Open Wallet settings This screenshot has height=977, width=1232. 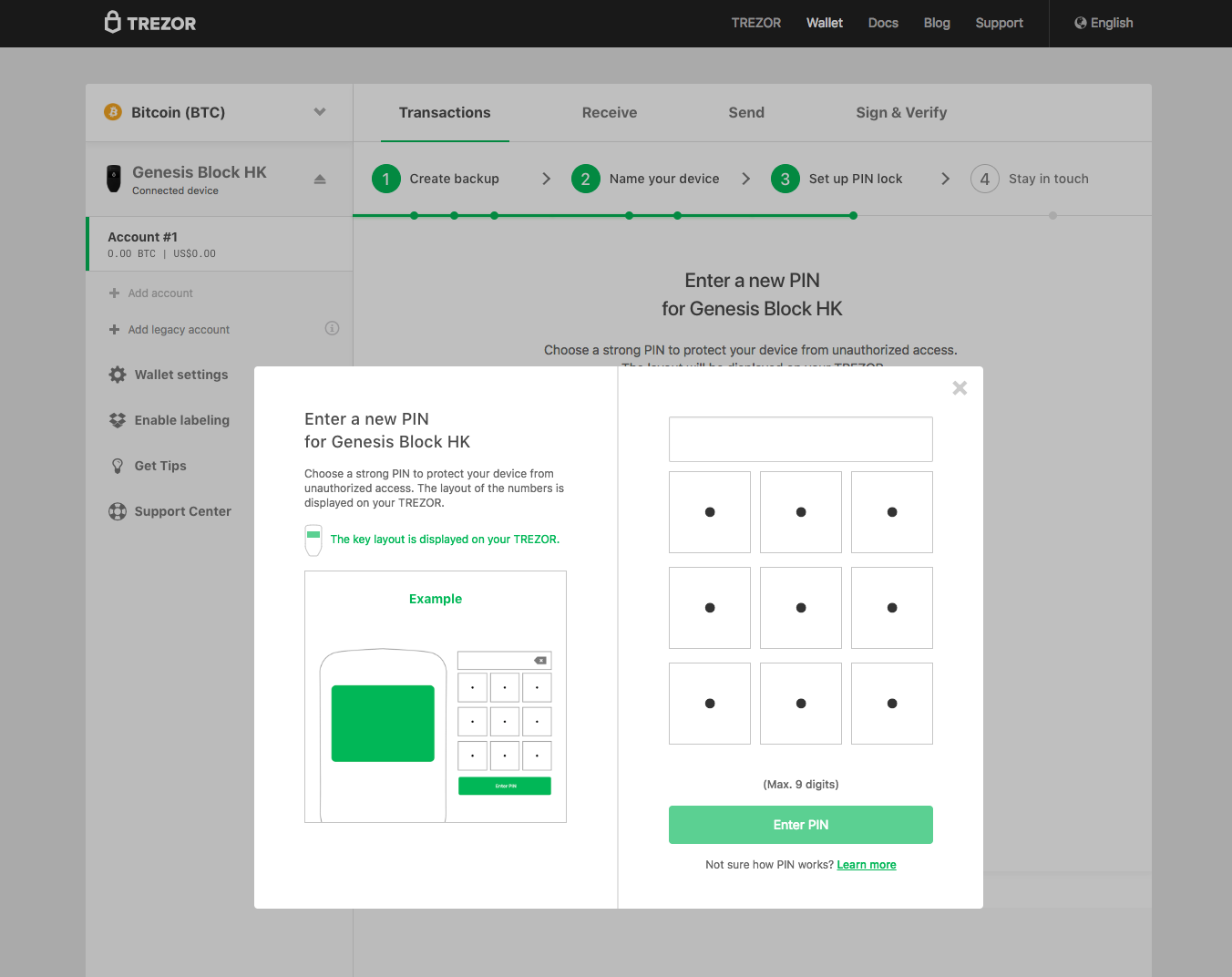tap(181, 375)
